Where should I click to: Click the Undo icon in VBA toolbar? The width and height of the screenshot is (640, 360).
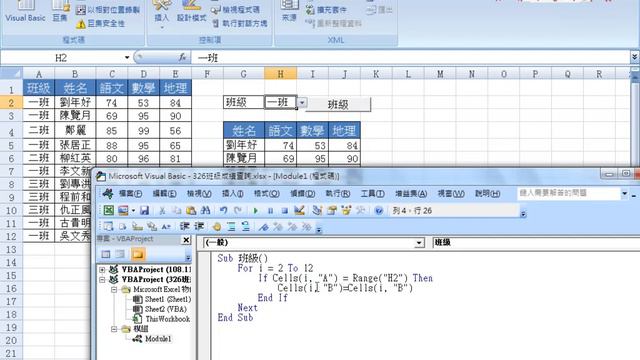[x=223, y=211]
